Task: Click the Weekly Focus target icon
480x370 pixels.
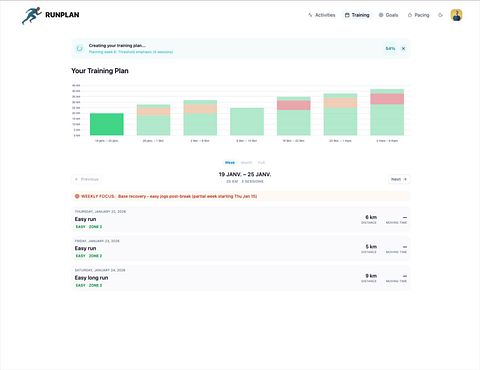Action: 77,196
